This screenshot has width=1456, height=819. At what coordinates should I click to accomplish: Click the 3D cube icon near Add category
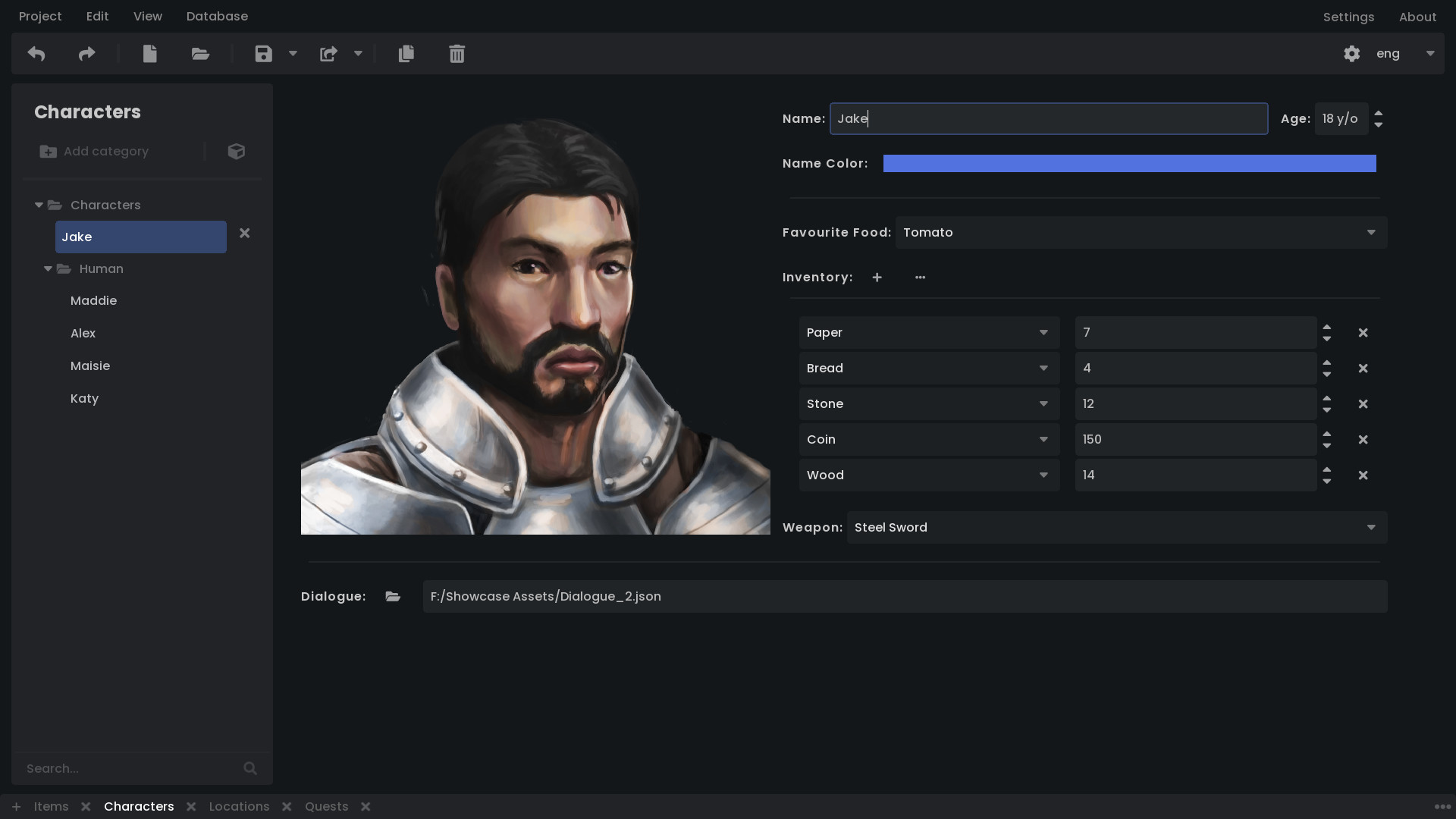coord(236,151)
